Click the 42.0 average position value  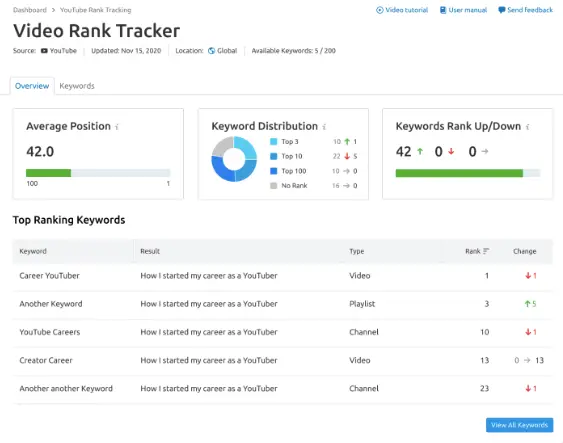tap(40, 151)
